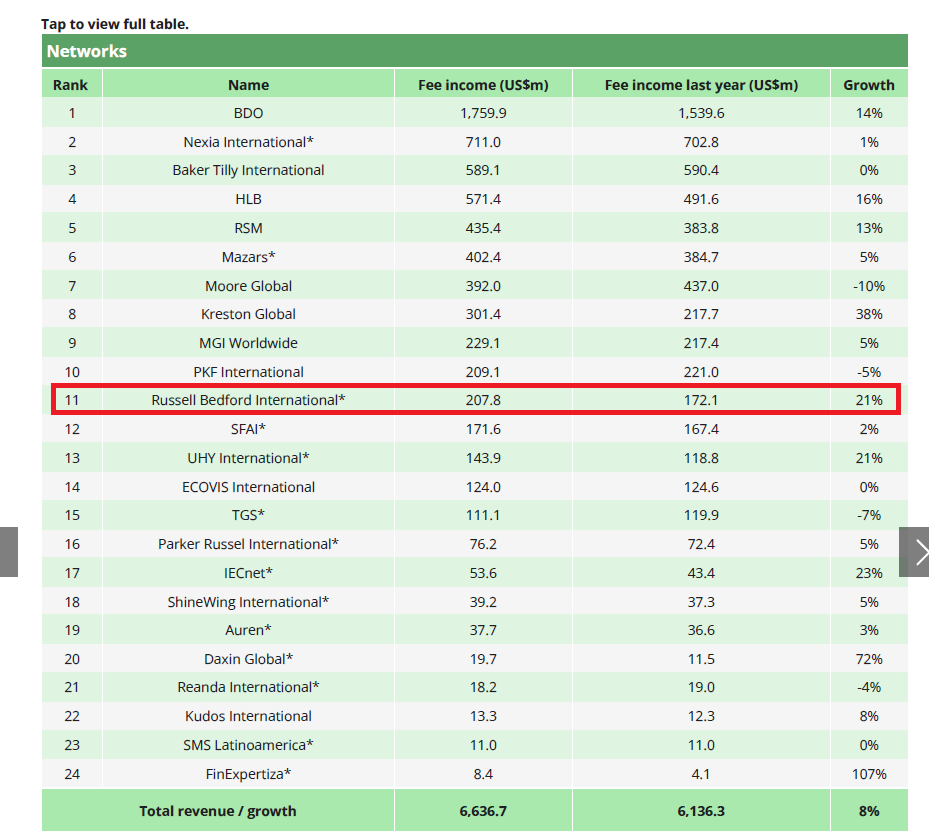The height and width of the screenshot is (832, 929).
Task: Select IECnet* name cell
Action: coord(248,572)
